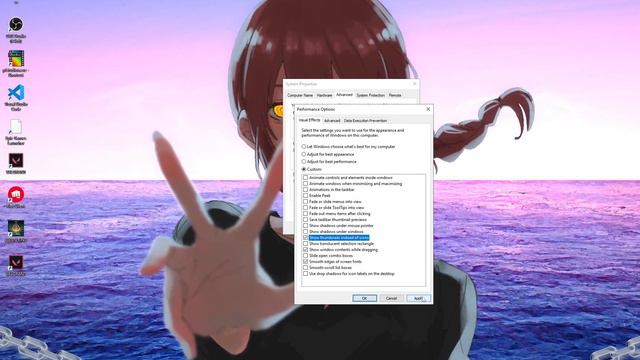The image size is (640, 360).
Task: Open the Data Execution Prevention tab
Action: click(x=365, y=121)
